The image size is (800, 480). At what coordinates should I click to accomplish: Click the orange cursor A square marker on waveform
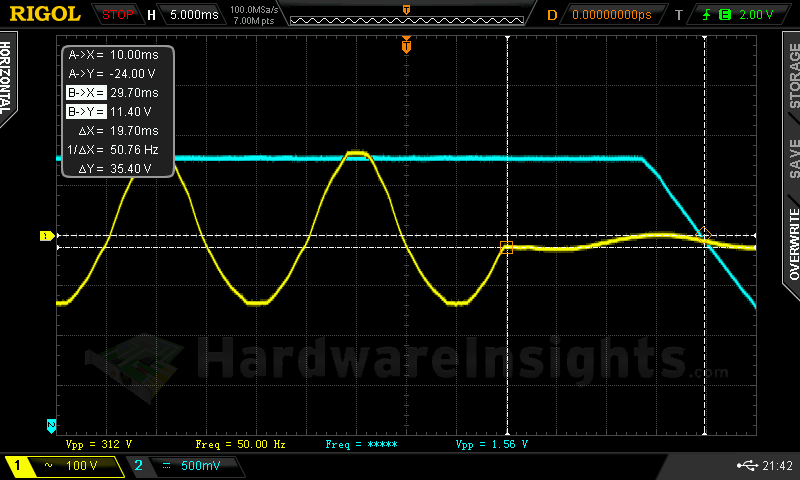tap(506, 247)
